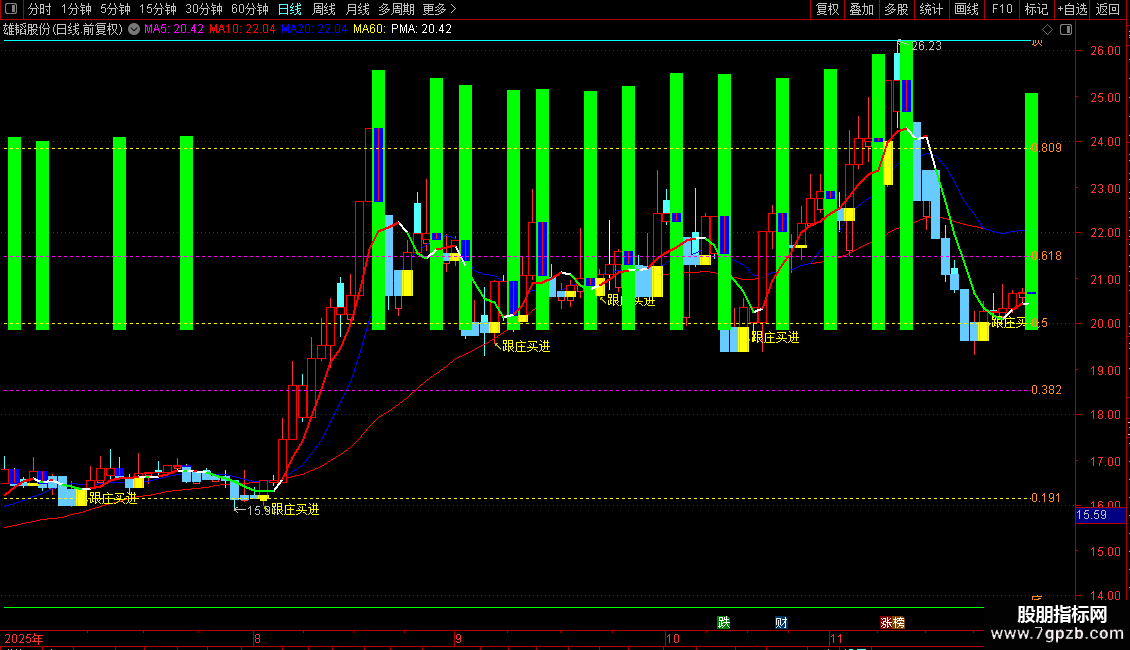Click the 0.191 Fibonacci level label
The height and width of the screenshot is (650, 1130).
coord(1046,498)
